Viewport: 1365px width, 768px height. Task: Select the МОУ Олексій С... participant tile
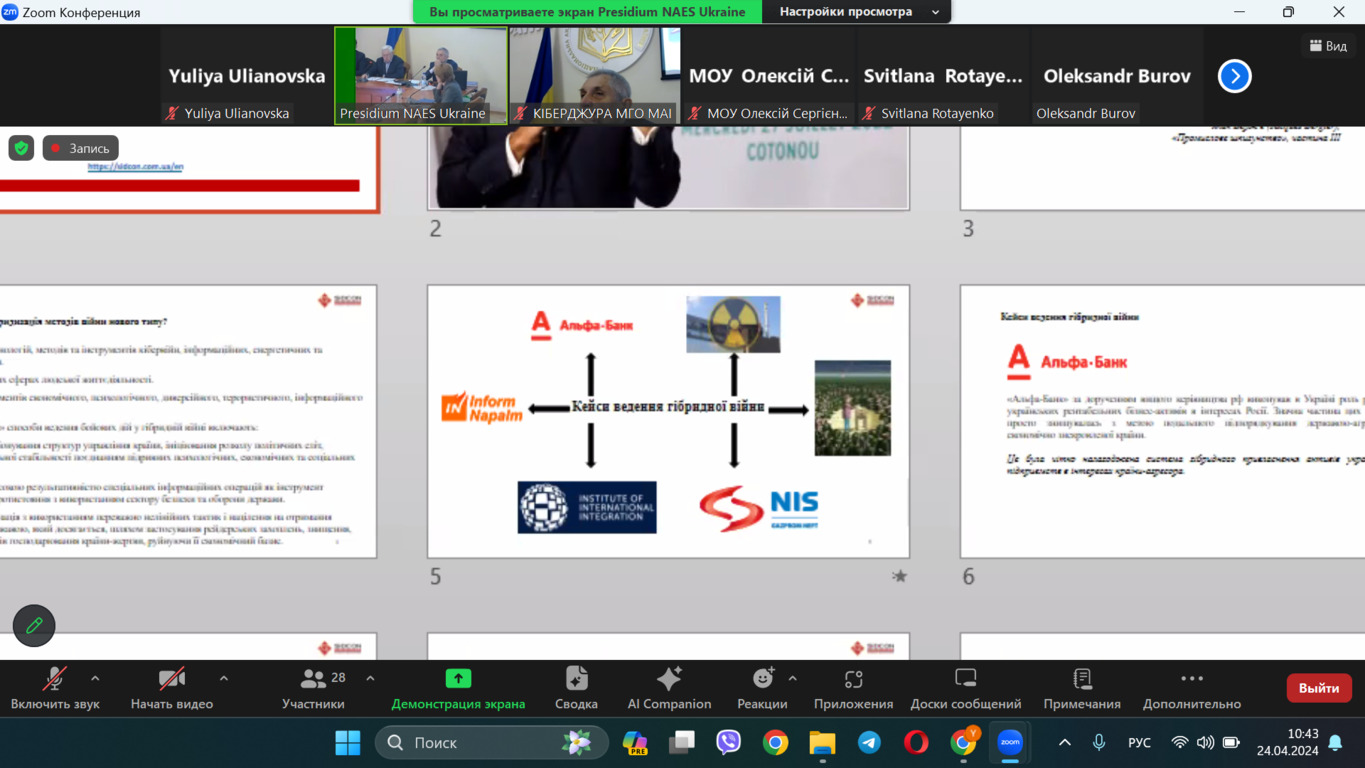pos(769,76)
